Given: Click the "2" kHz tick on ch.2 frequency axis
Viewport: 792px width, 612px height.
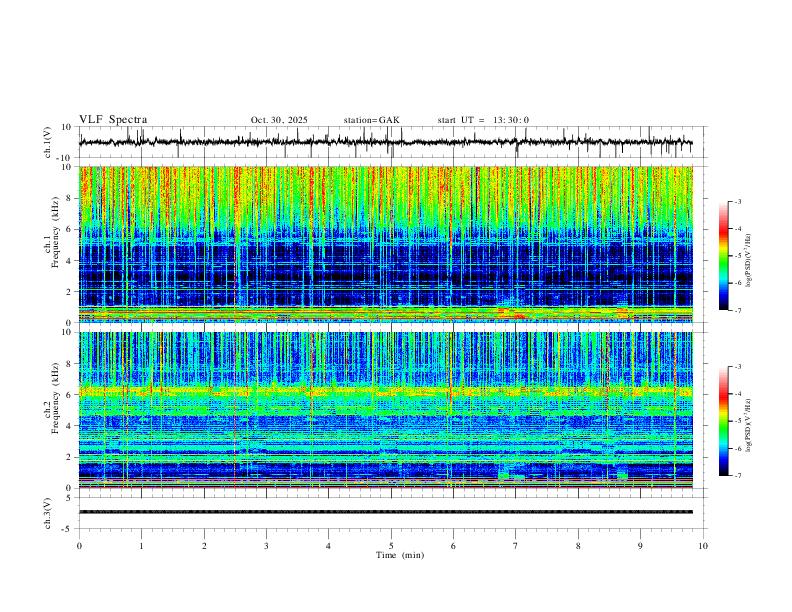Looking at the screenshot, I should (69, 457).
